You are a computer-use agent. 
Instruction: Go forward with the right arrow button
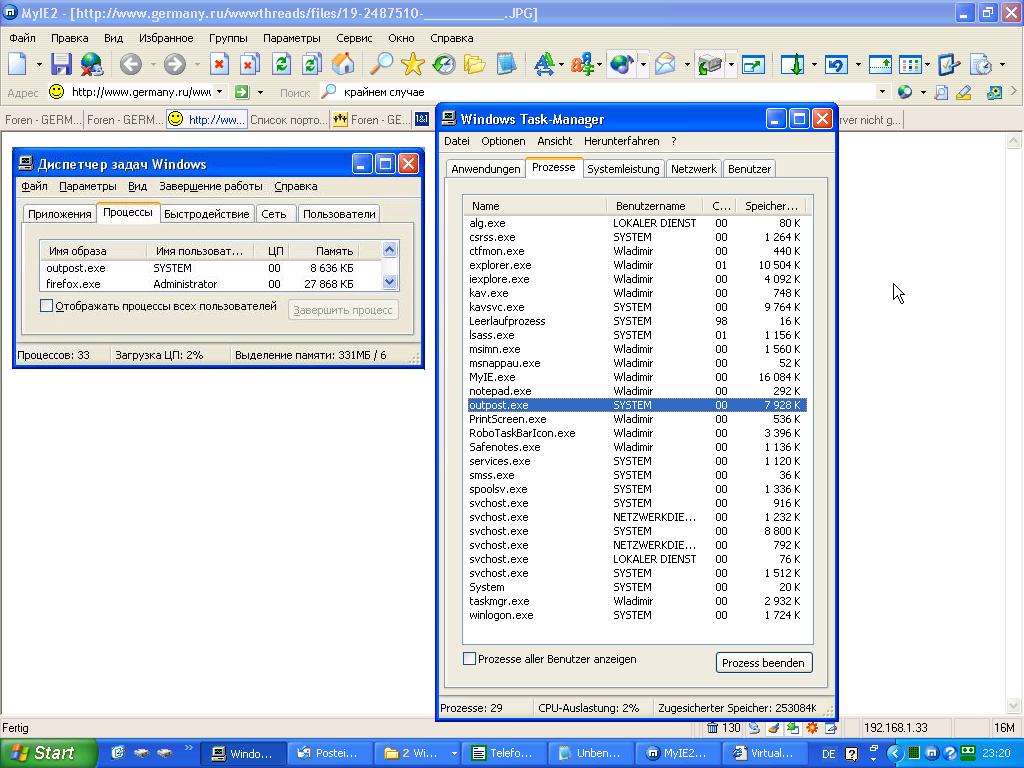(x=174, y=64)
